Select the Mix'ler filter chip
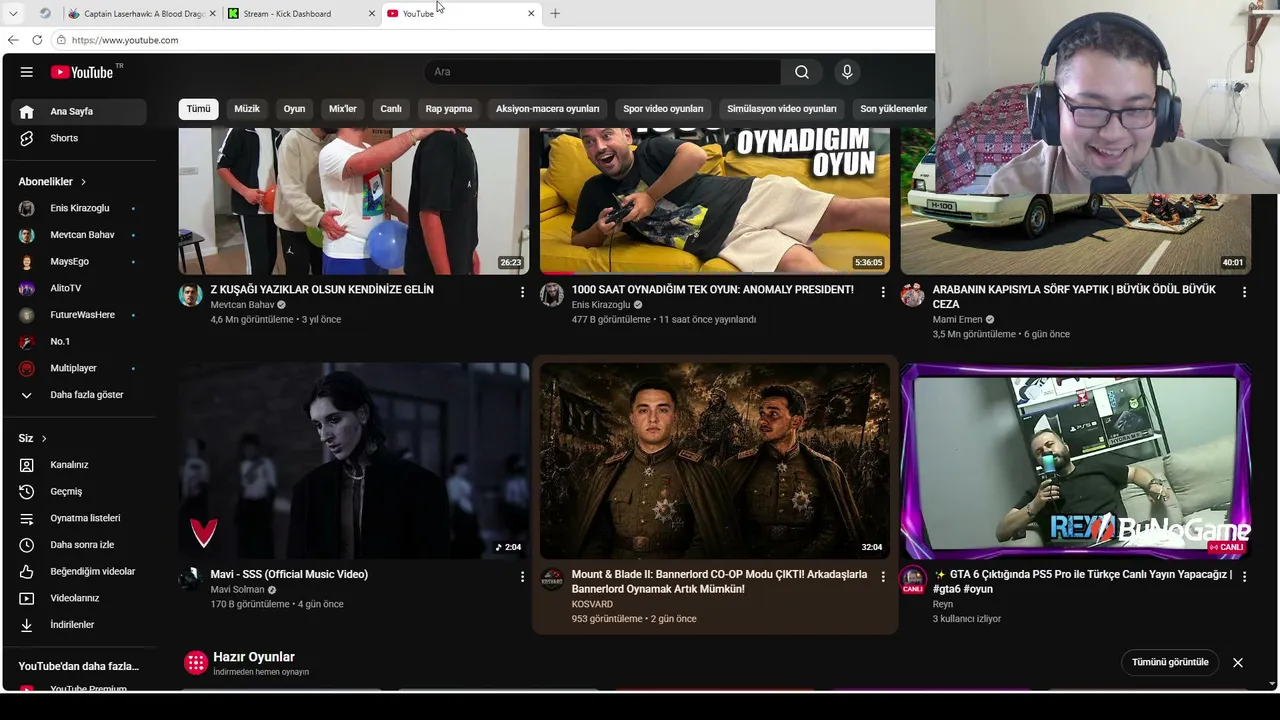 pos(343,109)
